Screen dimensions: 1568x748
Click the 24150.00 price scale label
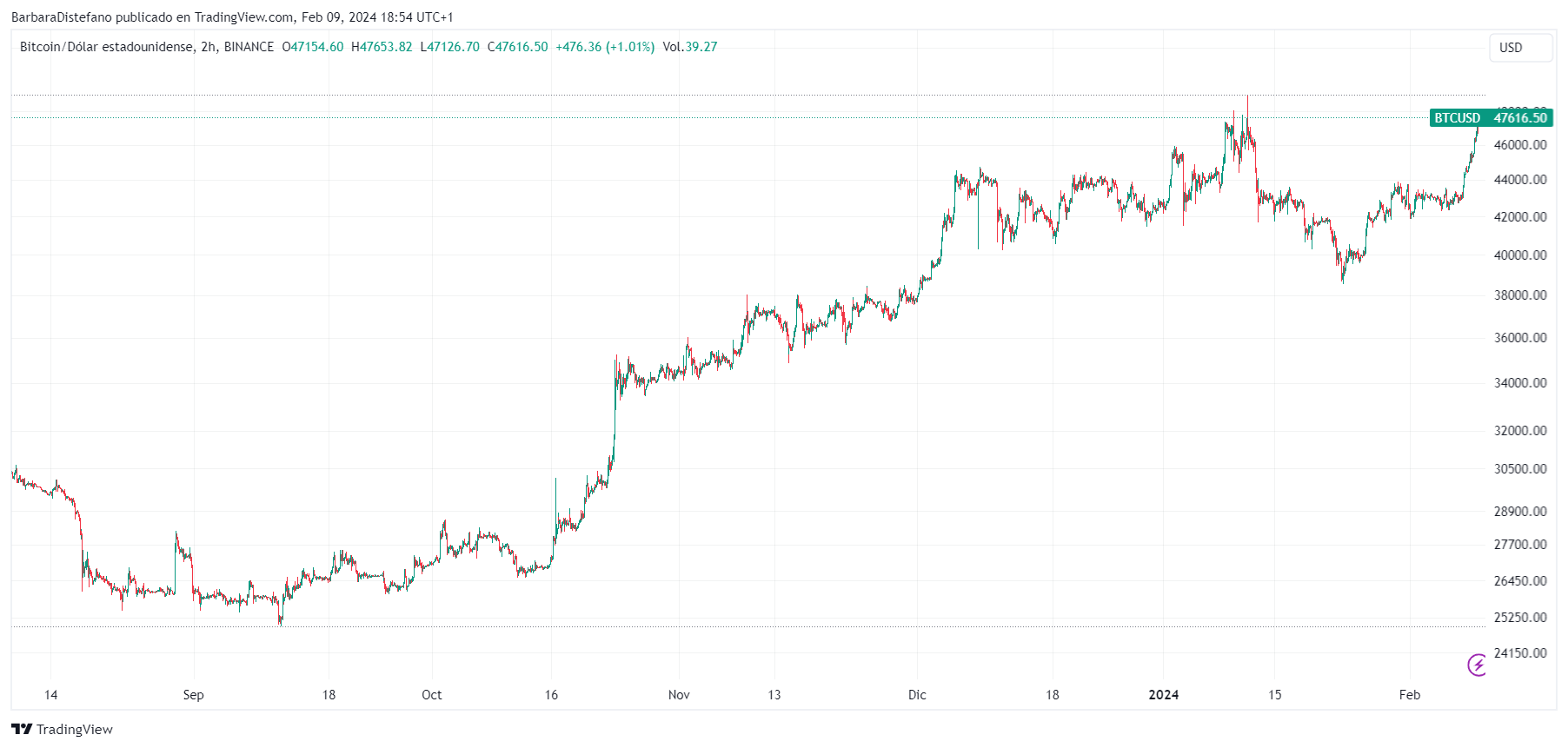1520,653
